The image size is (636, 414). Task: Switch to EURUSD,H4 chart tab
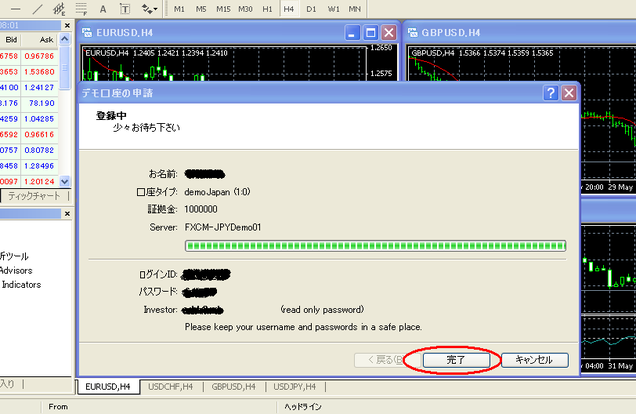[108, 387]
